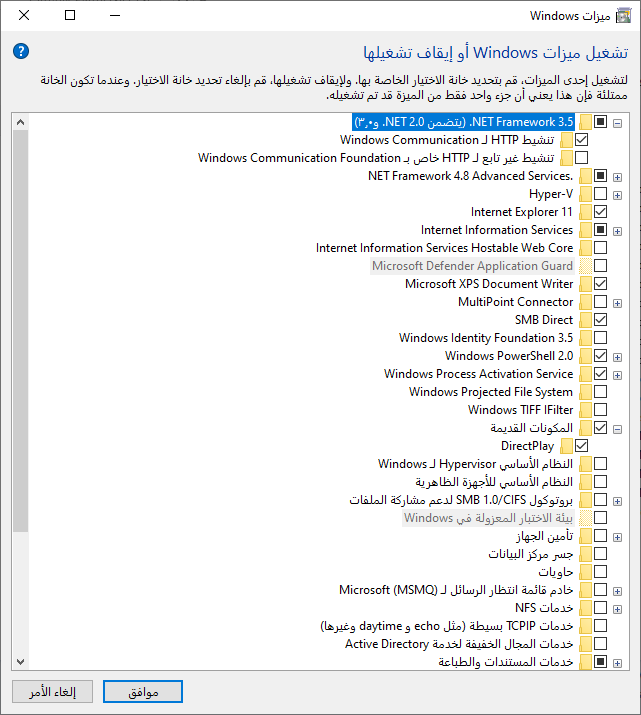Click the scrollbar up arrow
The height and width of the screenshot is (715, 641).
tap(21, 122)
